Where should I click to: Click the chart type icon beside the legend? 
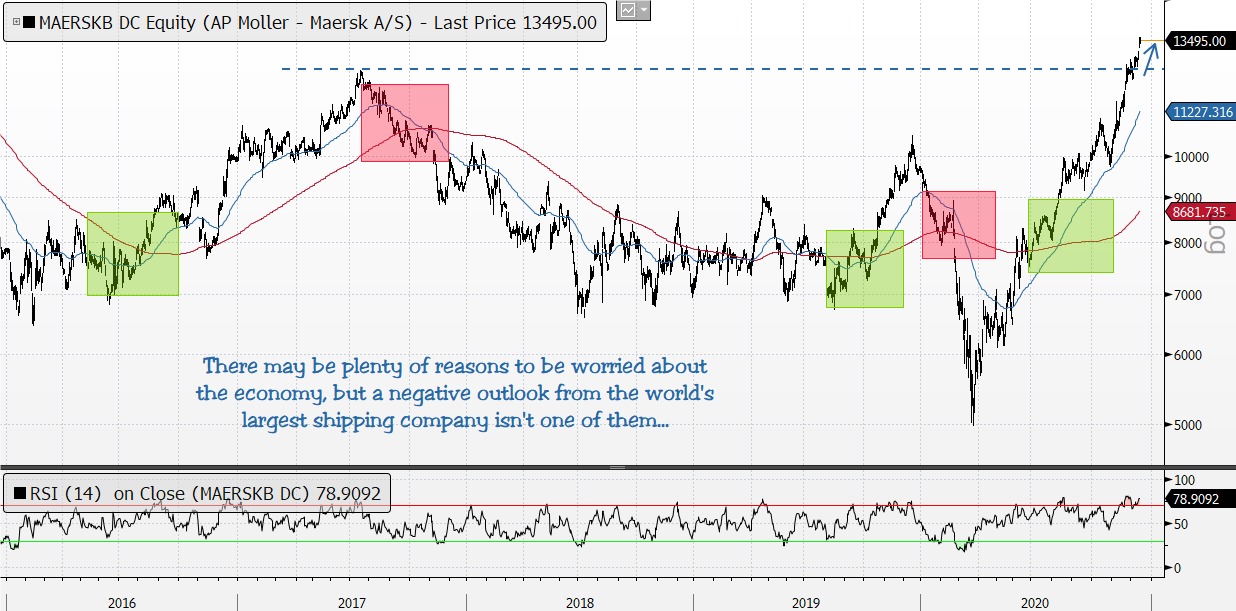(x=627, y=10)
